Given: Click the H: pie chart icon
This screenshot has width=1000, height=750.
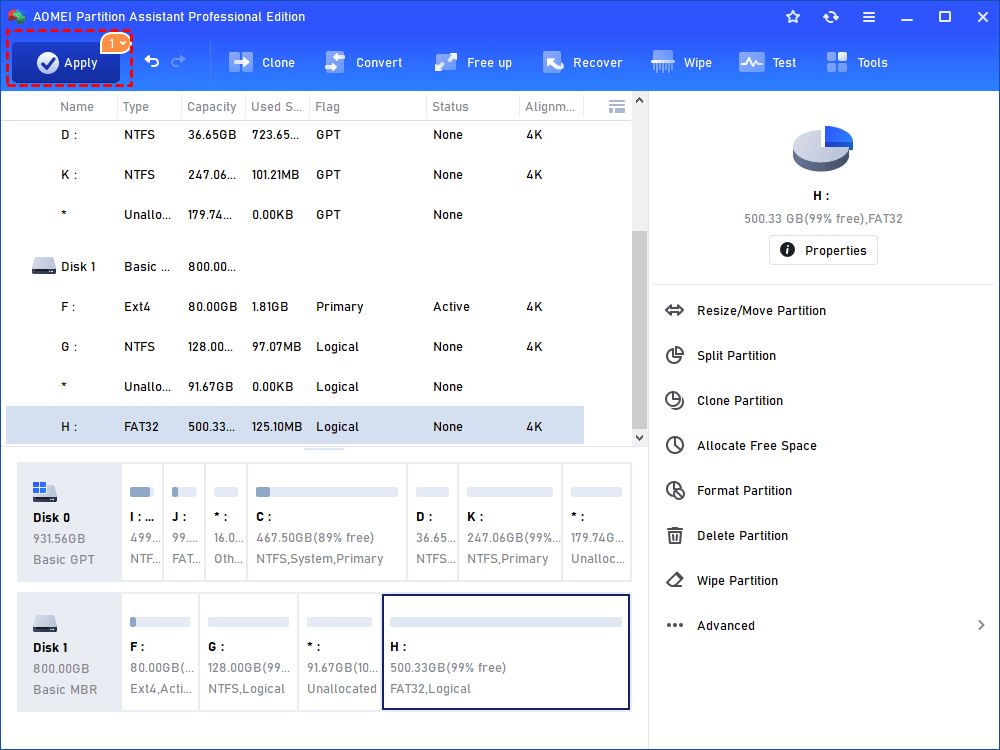Looking at the screenshot, I should tap(822, 149).
